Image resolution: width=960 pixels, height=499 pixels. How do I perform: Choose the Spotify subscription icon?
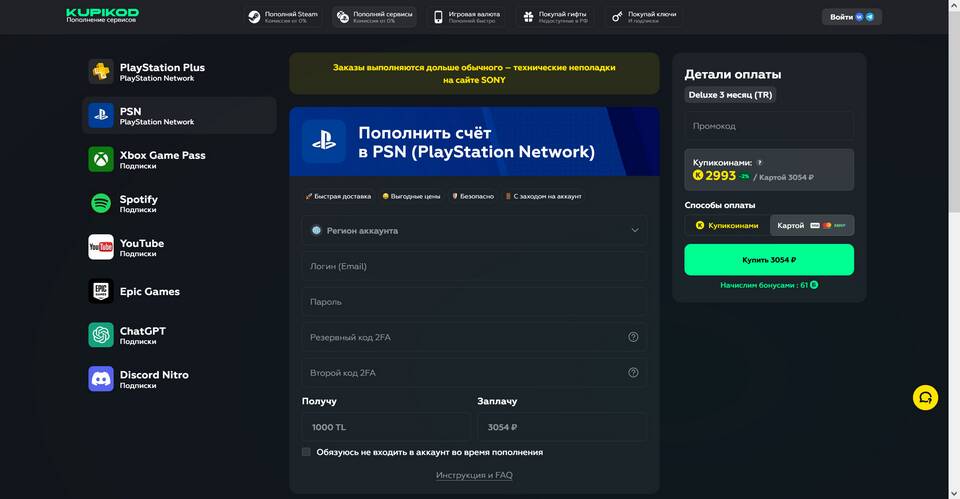coord(101,203)
